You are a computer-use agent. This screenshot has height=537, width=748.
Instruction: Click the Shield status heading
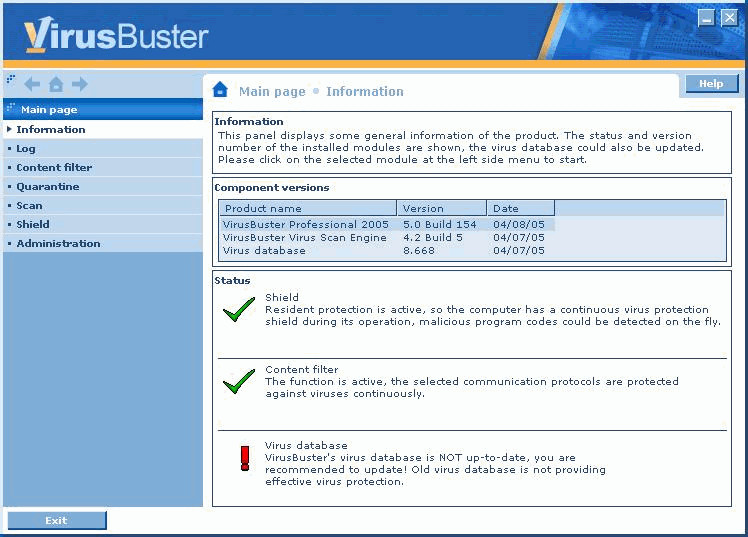point(282,298)
